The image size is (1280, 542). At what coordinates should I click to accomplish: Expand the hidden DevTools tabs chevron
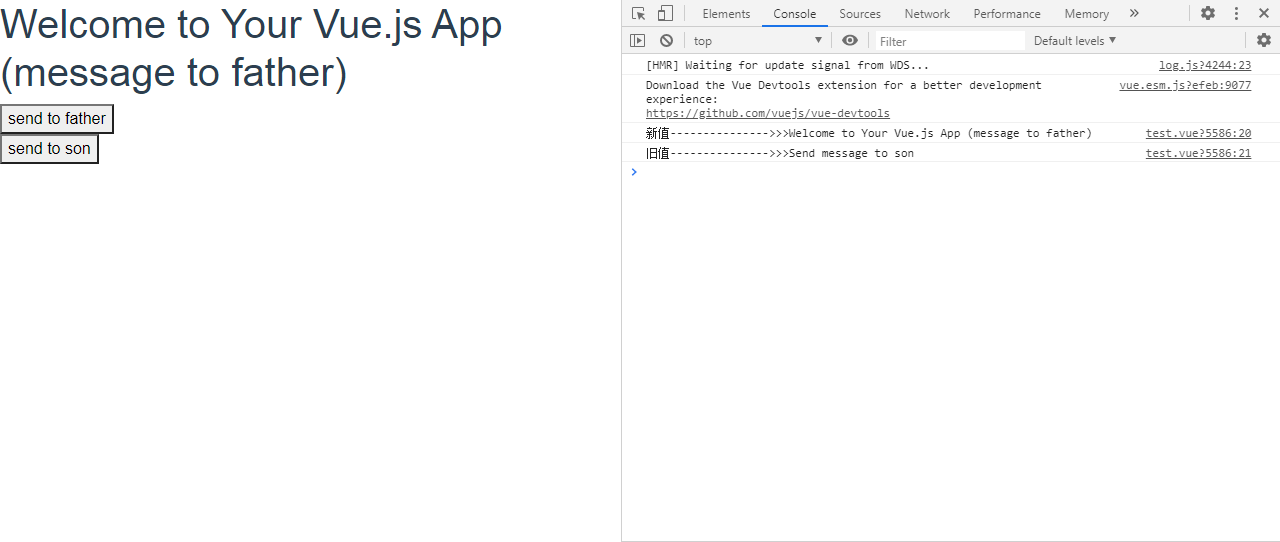pyautogui.click(x=1134, y=13)
